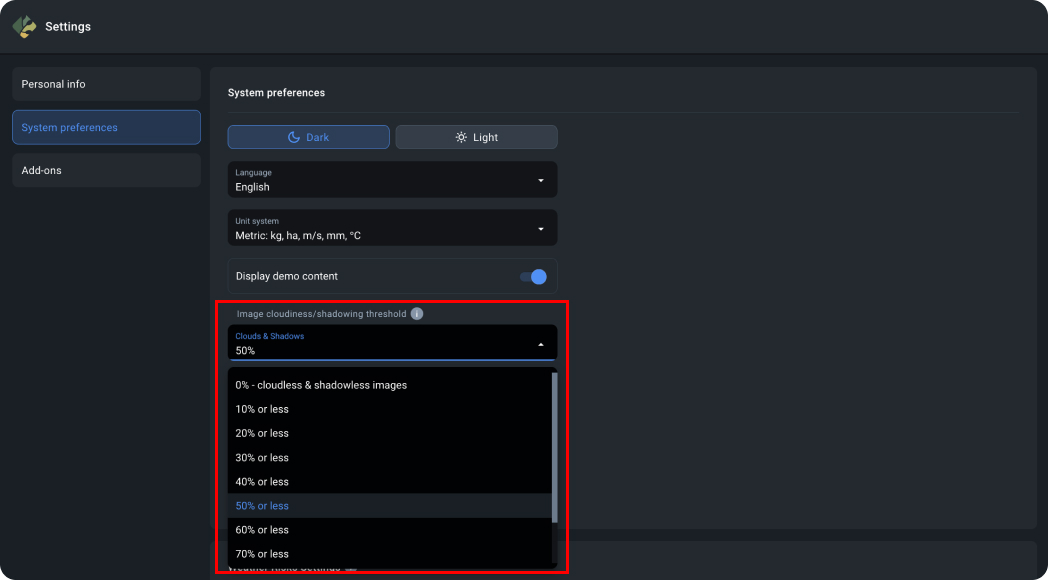Switch to the Light theme

[x=477, y=137]
